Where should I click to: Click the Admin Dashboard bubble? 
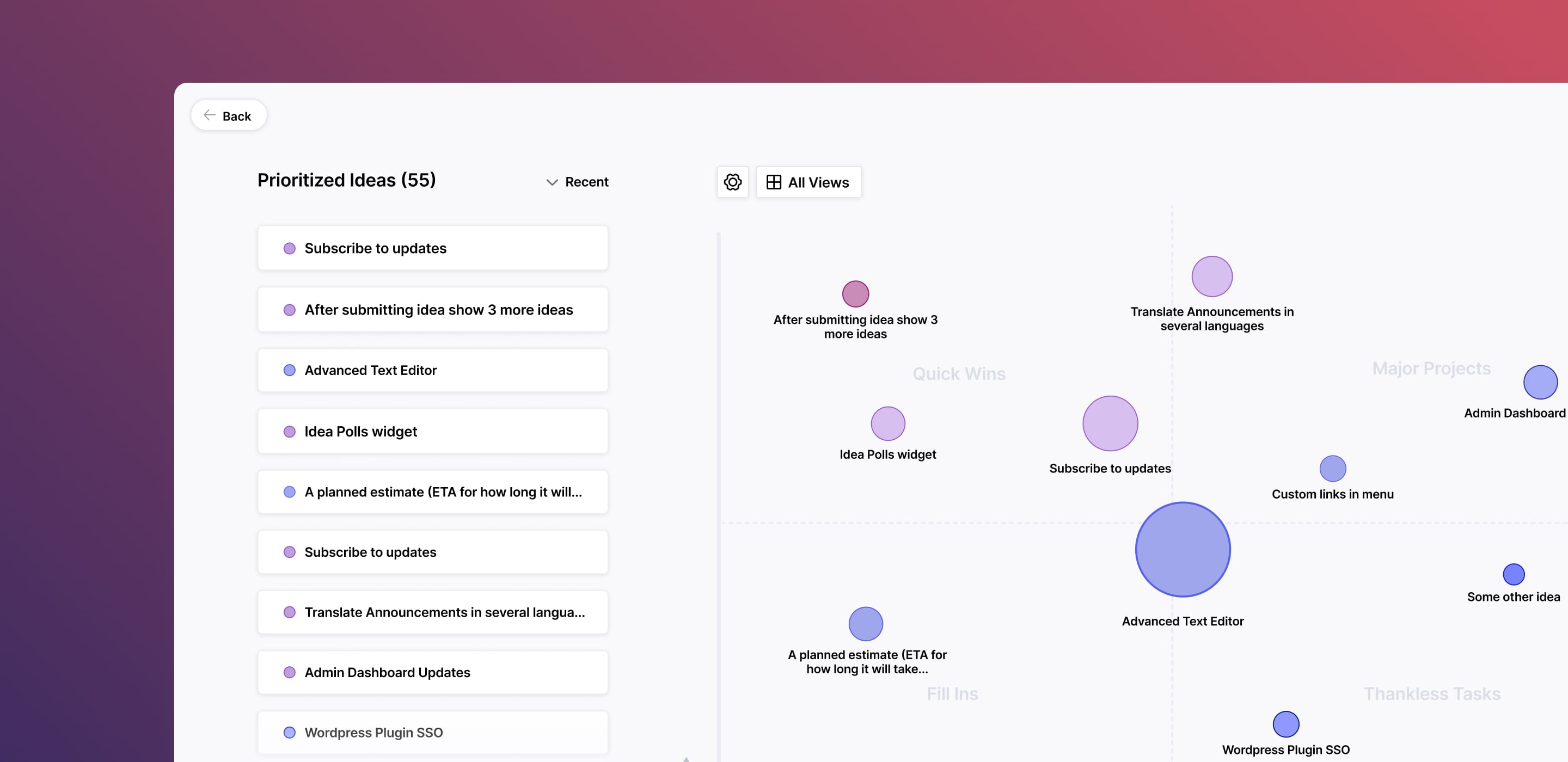1540,382
